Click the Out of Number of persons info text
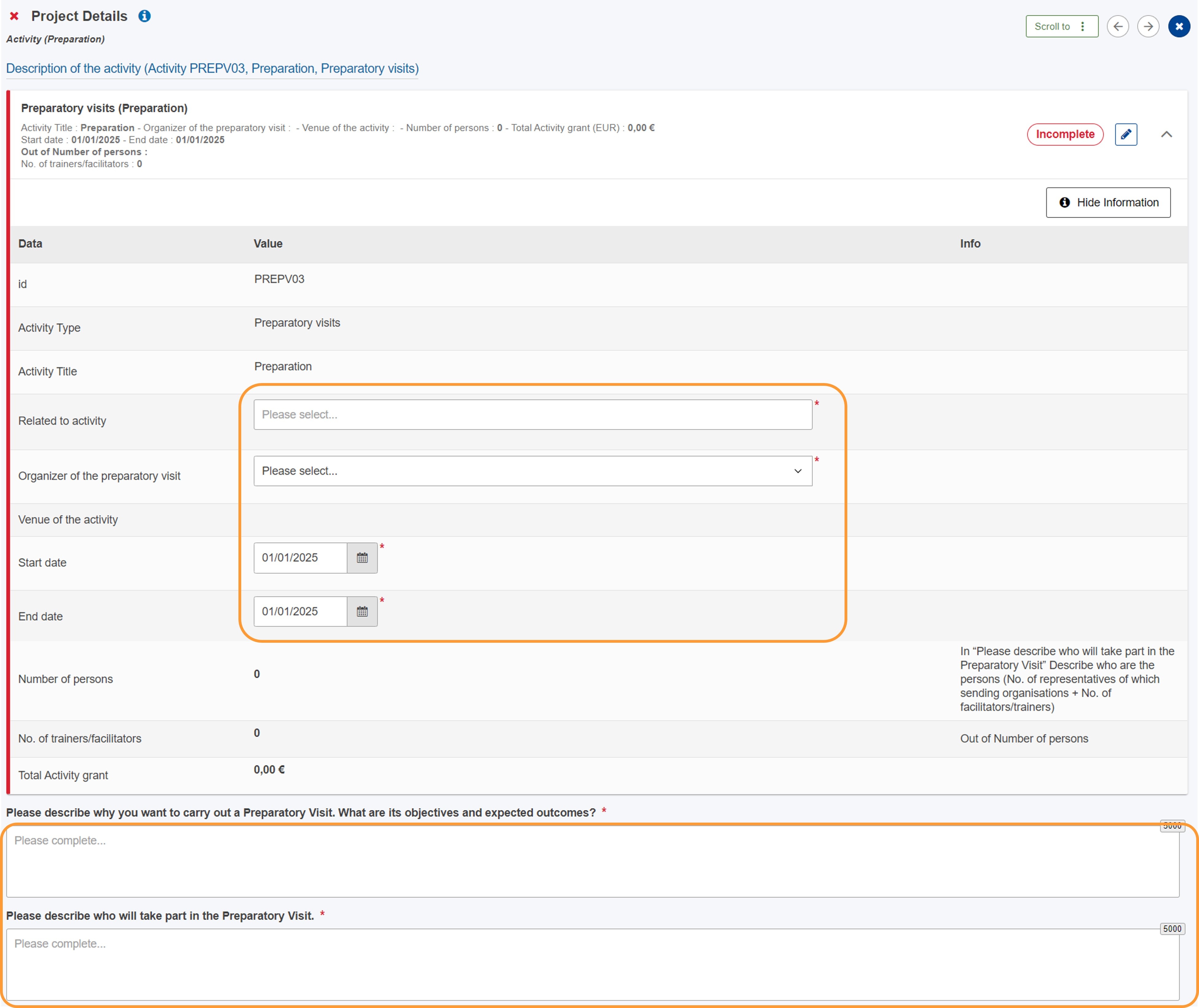This screenshot has width=1199, height=1008. point(1024,738)
